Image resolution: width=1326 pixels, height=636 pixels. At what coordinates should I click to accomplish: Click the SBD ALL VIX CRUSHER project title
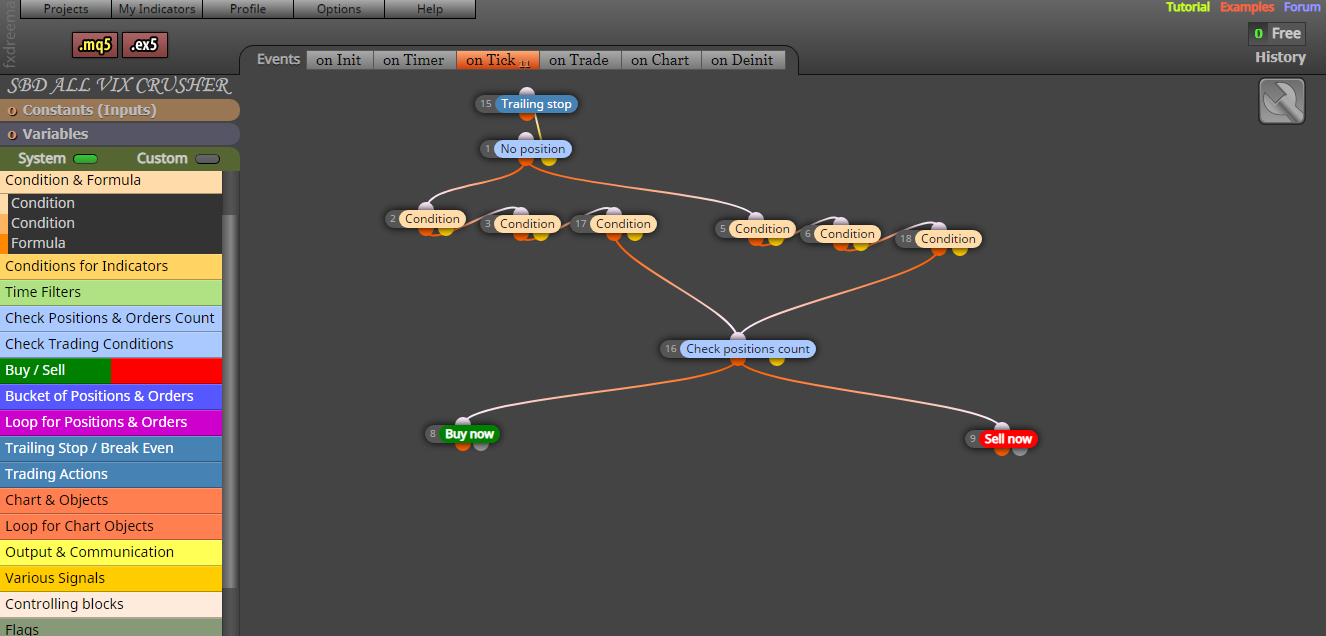click(x=119, y=86)
